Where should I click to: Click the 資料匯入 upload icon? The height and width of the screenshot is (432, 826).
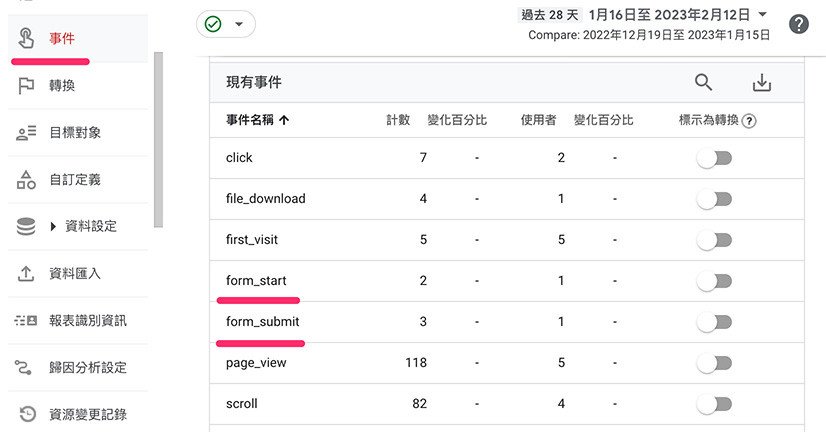pos(27,274)
